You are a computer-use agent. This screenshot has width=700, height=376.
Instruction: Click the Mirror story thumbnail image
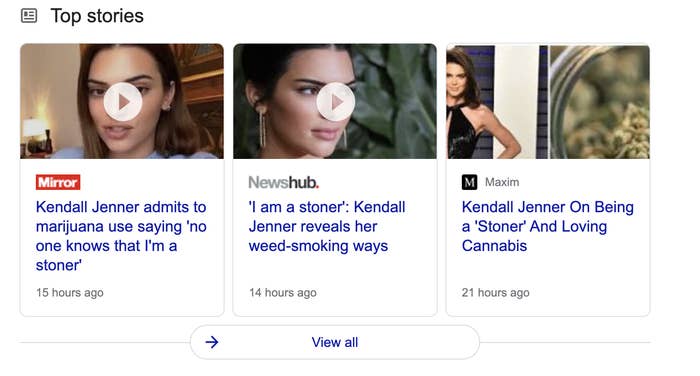click(x=122, y=101)
